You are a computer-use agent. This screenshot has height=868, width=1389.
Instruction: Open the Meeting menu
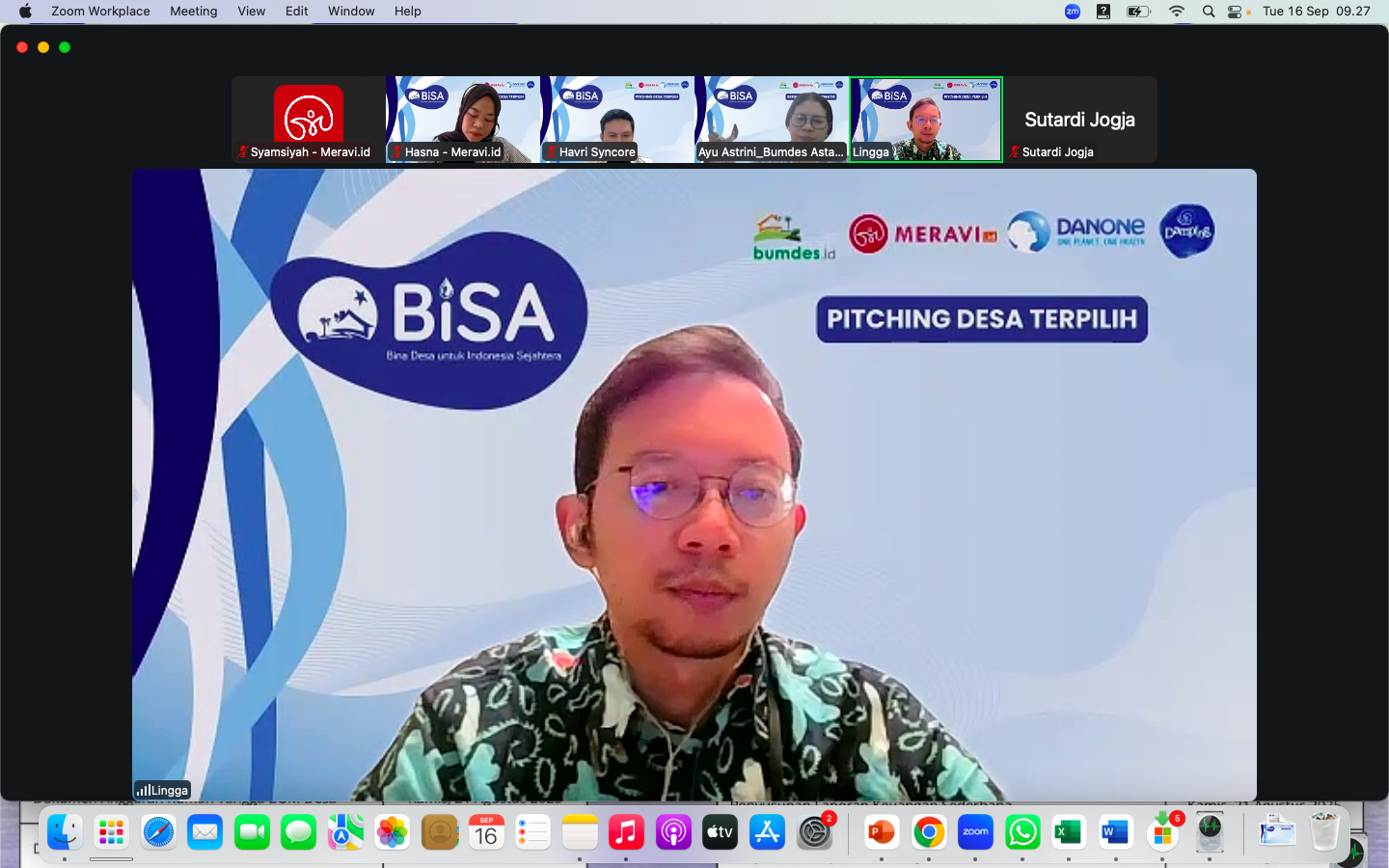click(193, 12)
